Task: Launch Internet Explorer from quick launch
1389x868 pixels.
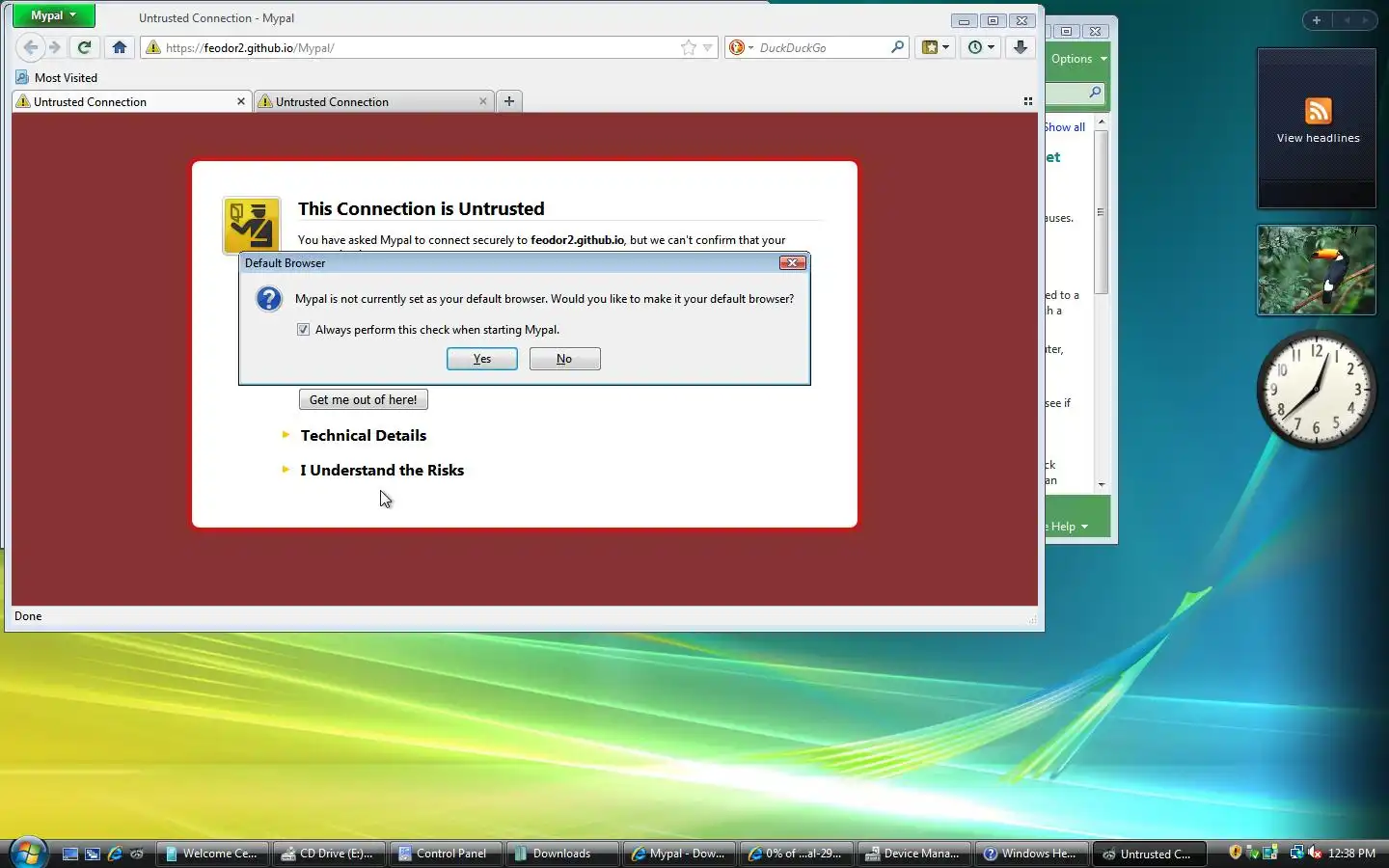Action: click(x=115, y=854)
